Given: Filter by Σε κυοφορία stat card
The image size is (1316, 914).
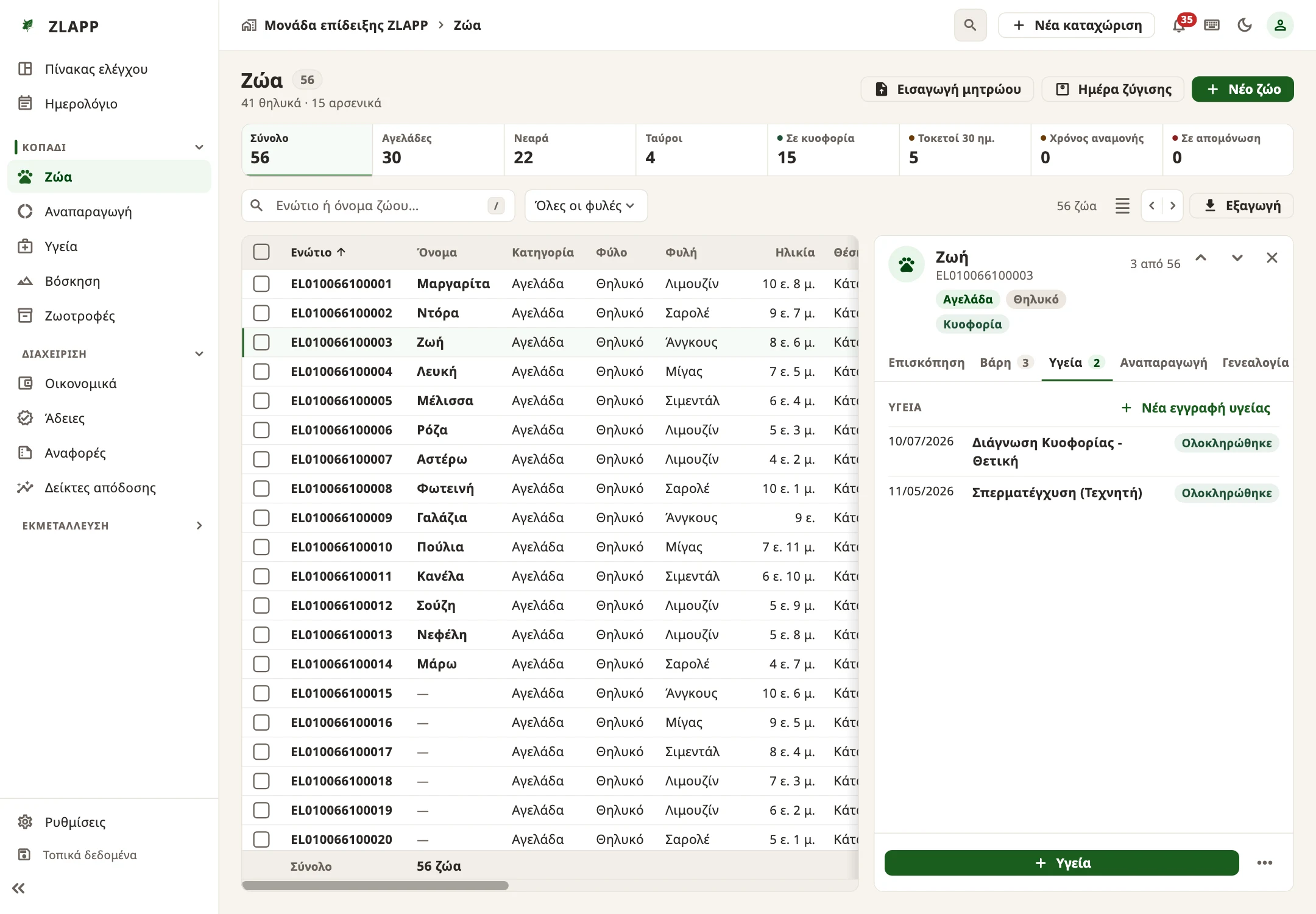Looking at the screenshot, I should (833, 150).
